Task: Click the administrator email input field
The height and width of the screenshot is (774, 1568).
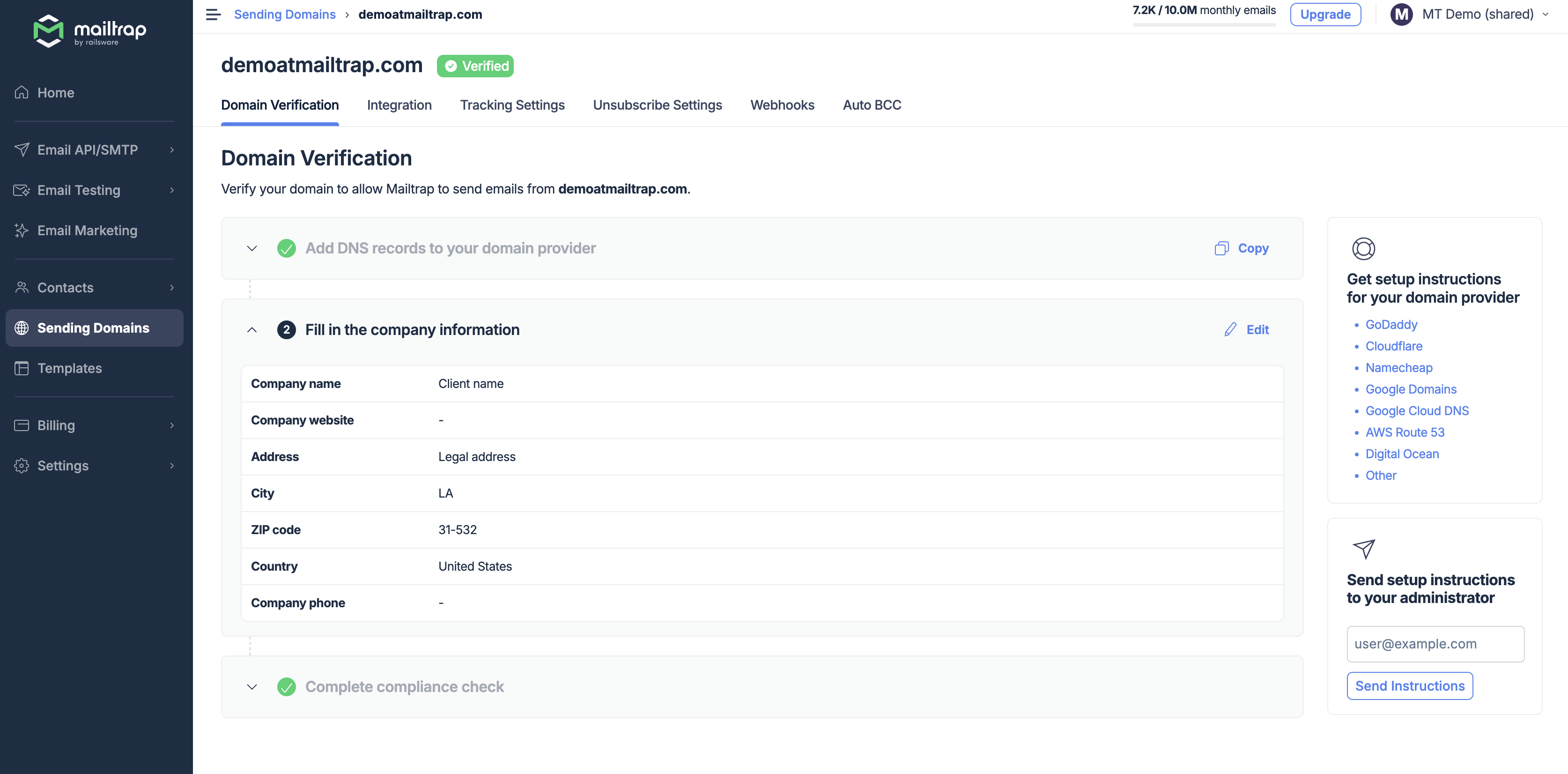Action: pyautogui.click(x=1435, y=644)
